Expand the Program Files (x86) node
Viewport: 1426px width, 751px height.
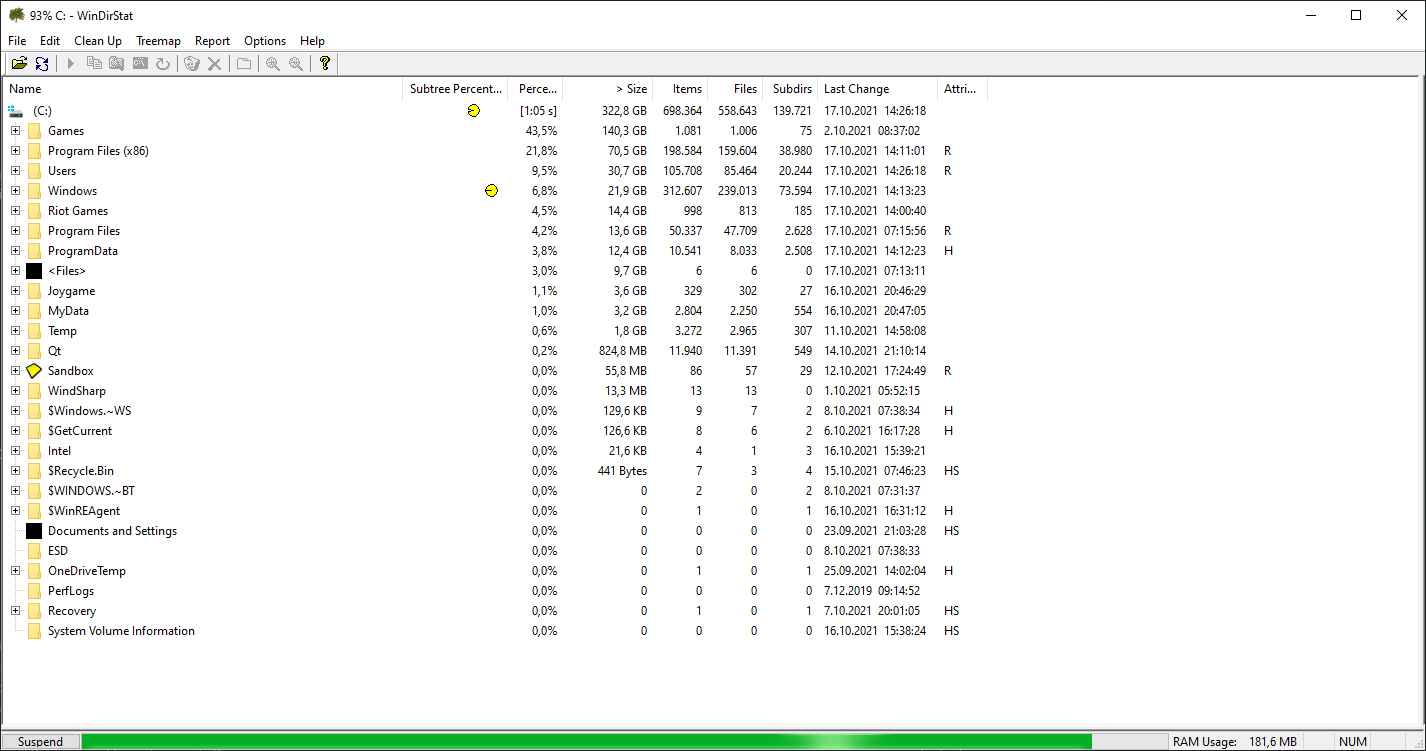[15, 151]
